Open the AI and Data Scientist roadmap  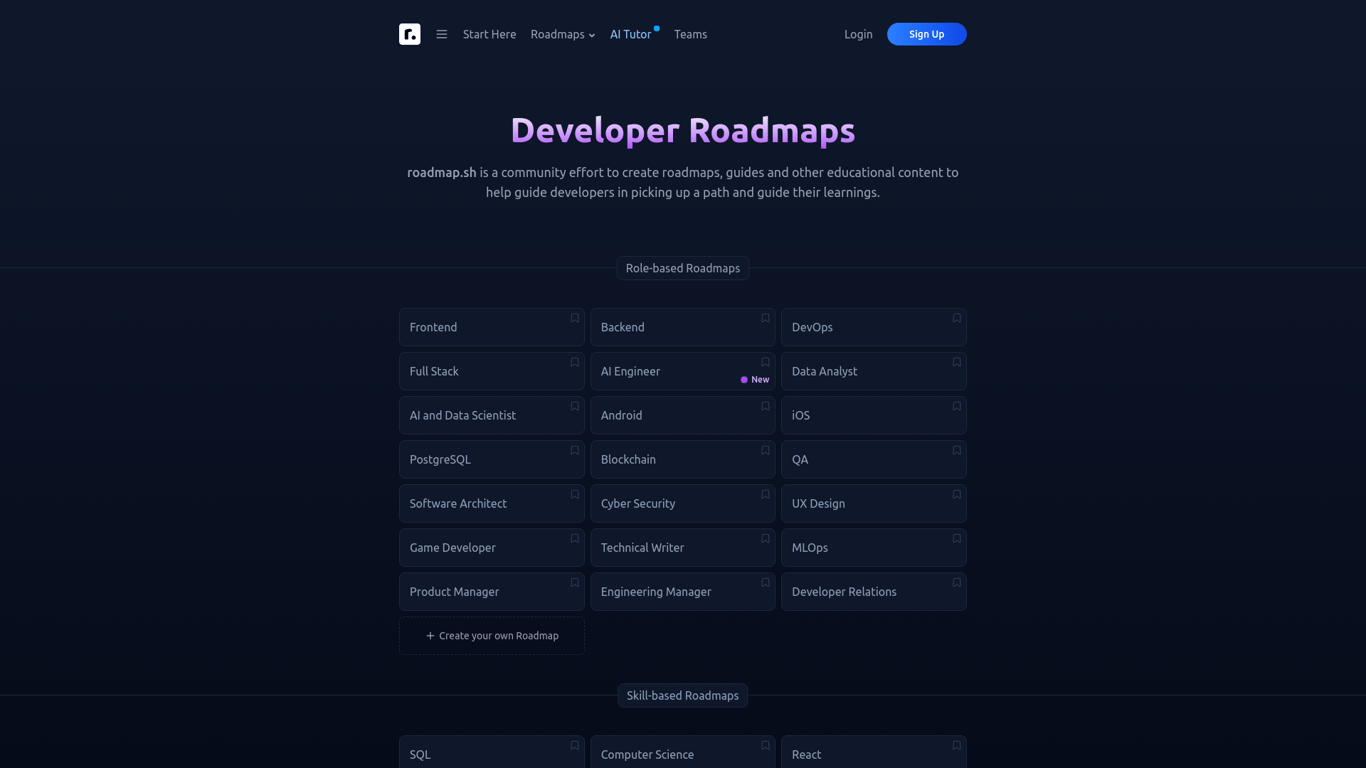pos(492,415)
